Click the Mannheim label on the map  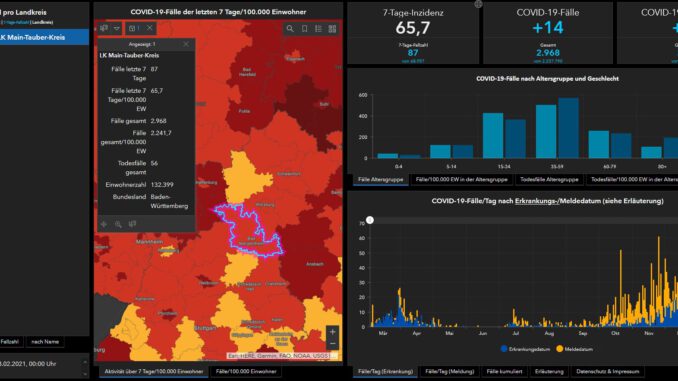click(x=150, y=242)
